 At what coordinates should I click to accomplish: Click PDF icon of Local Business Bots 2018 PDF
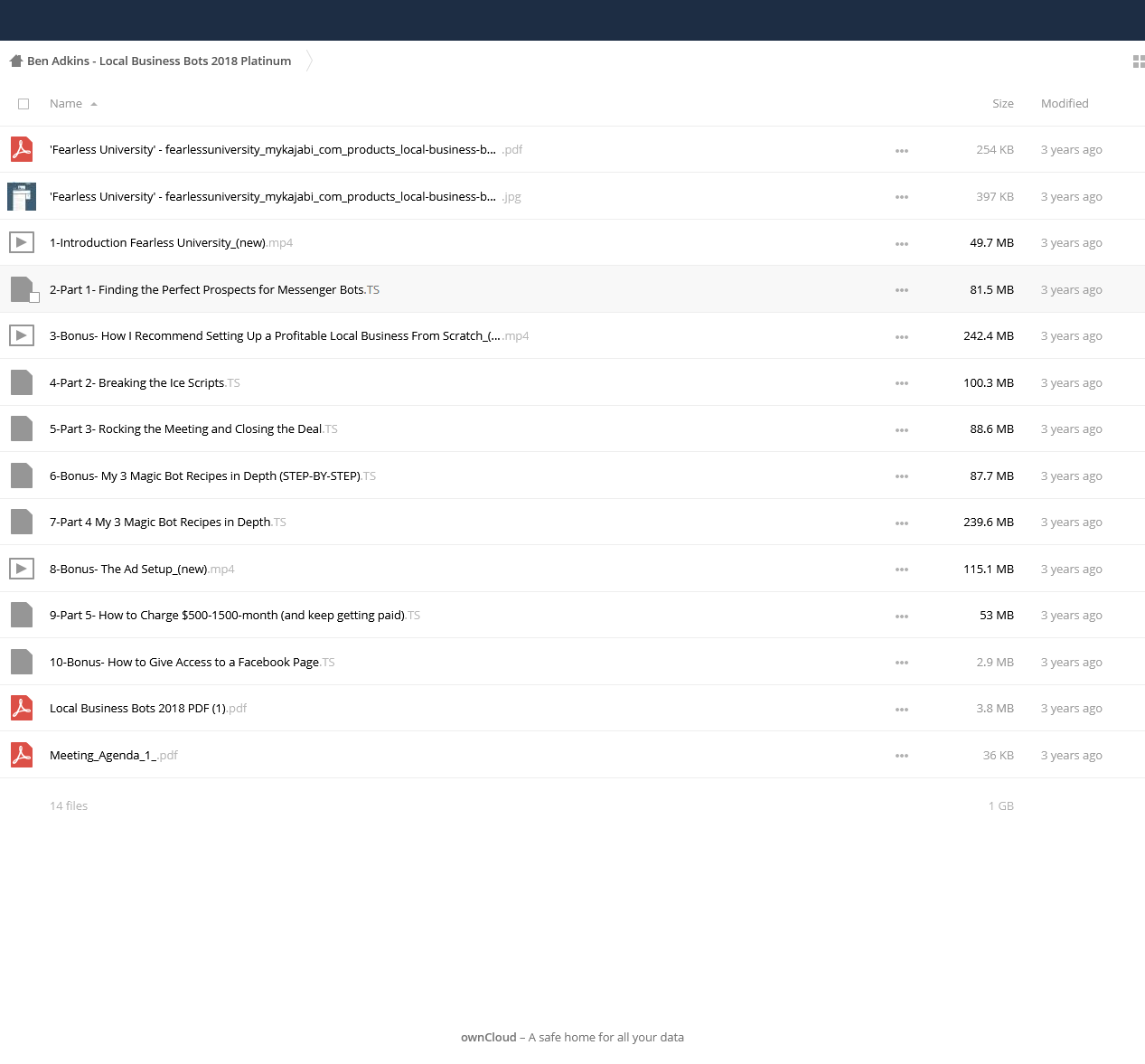point(22,708)
